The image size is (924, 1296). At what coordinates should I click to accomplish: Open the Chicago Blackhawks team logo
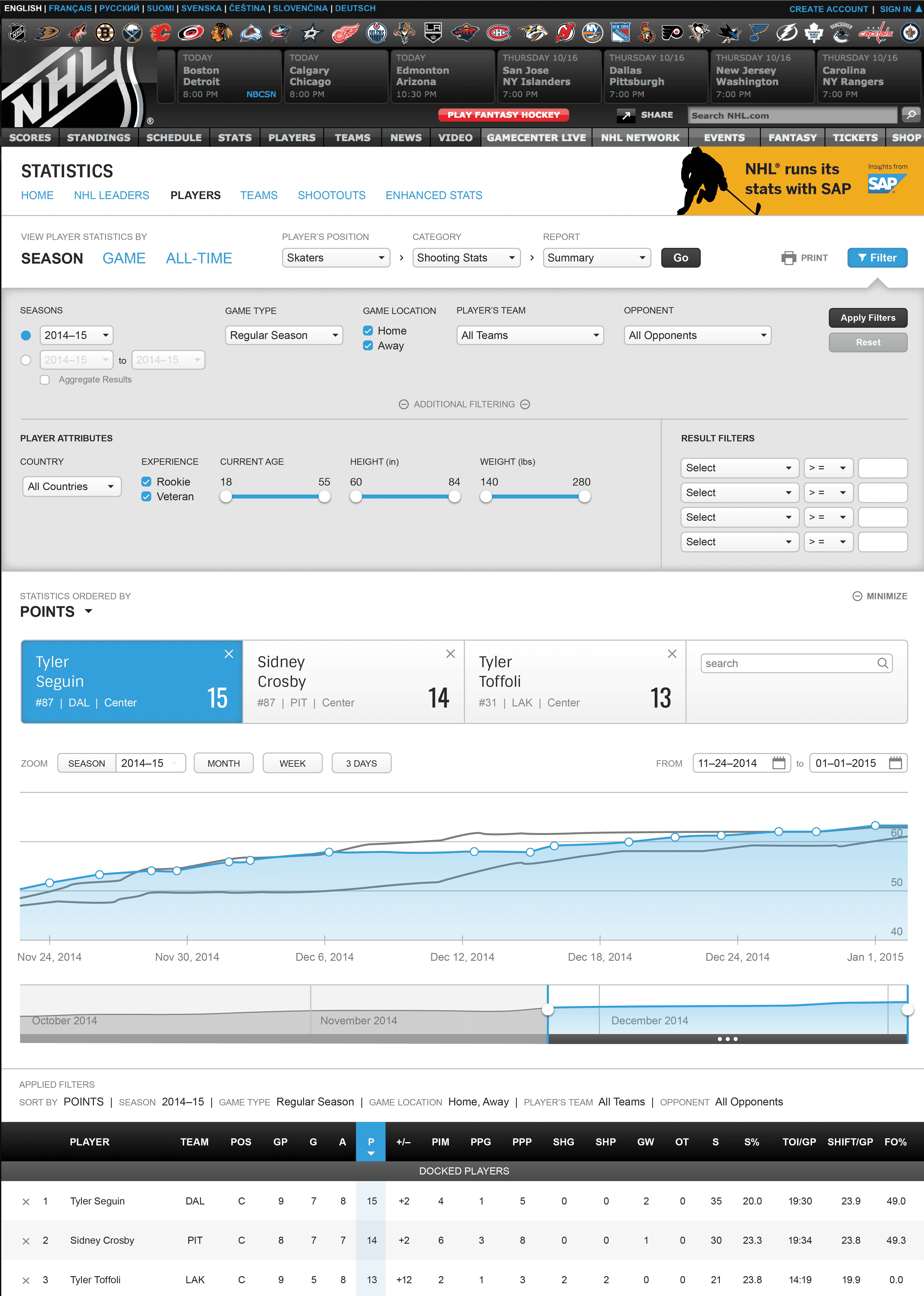tap(221, 33)
